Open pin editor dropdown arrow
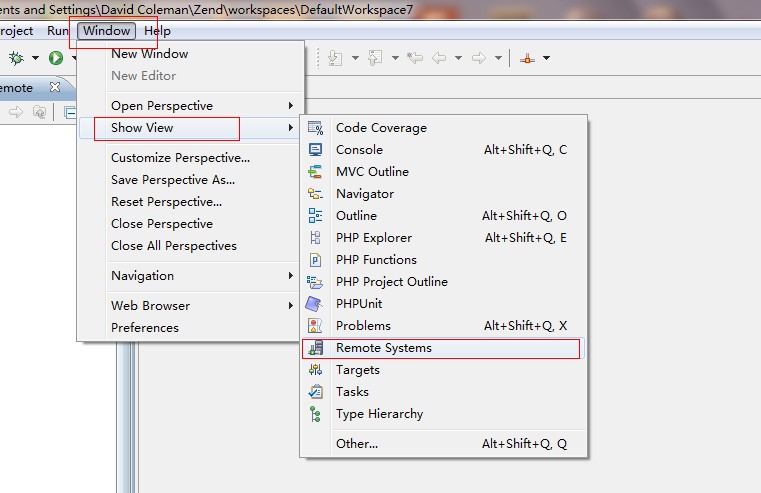Viewport: 761px width, 493px height. pos(546,58)
